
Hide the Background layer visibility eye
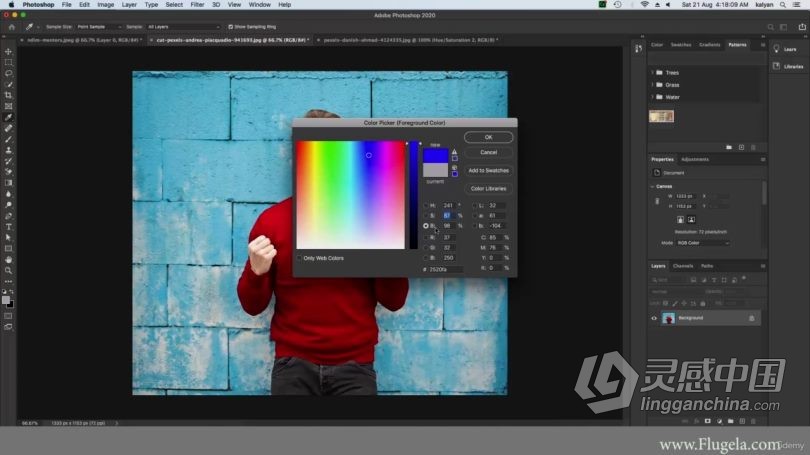tap(654, 319)
